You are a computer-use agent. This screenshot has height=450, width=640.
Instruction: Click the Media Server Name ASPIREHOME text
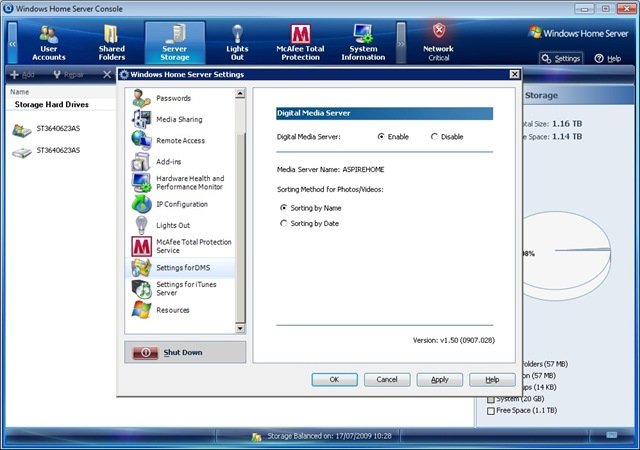pyautogui.click(x=330, y=169)
